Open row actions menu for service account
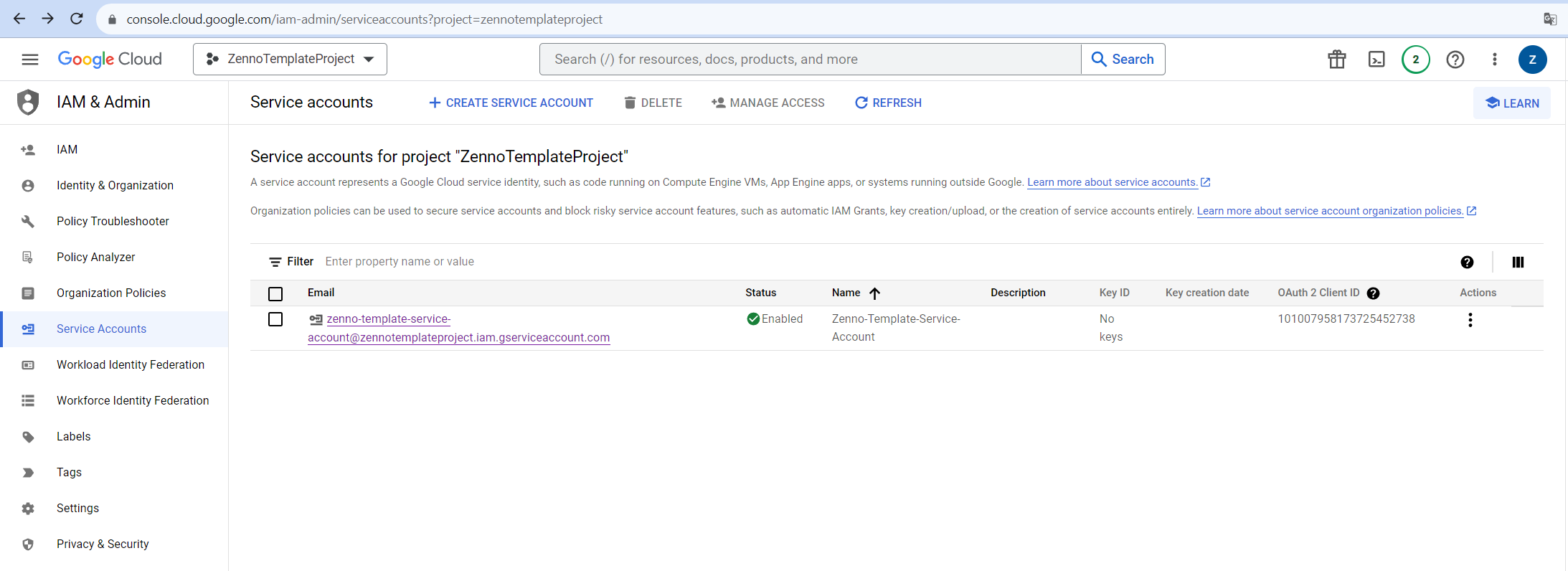The width and height of the screenshot is (1568, 571). 1470,320
